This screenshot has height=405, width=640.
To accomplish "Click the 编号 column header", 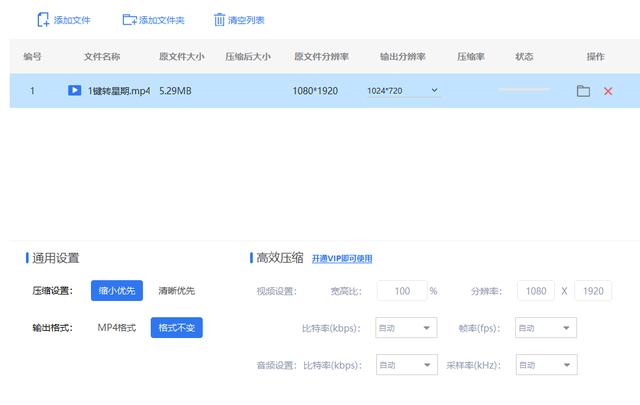I will tap(32, 56).
